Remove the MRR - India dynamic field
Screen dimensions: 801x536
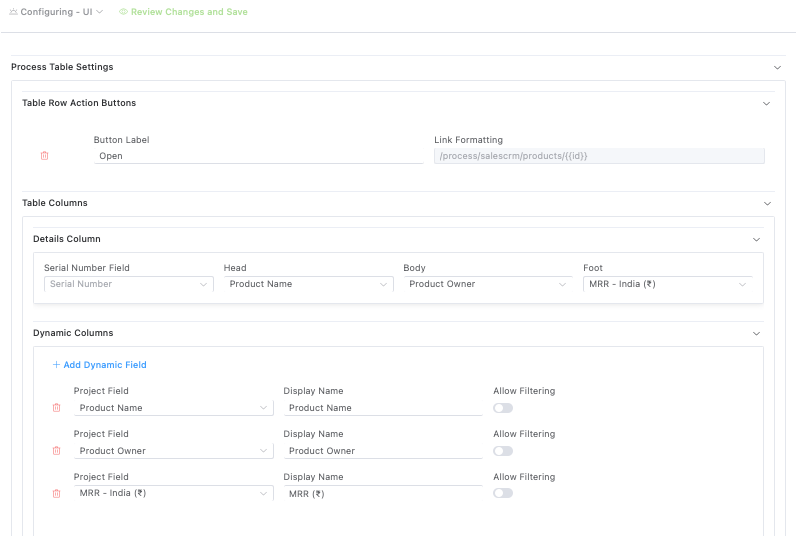point(57,494)
